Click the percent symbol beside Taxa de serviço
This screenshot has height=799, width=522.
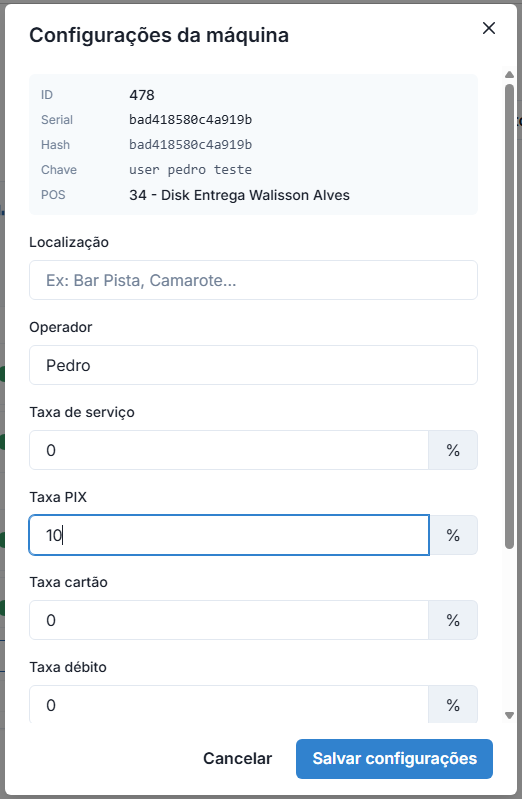(453, 450)
